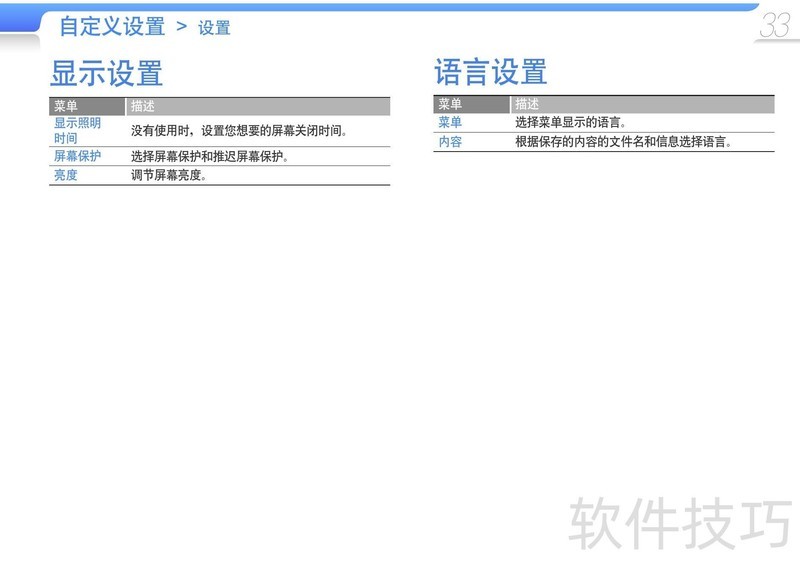Click the page number 33
Screen dimensions: 800x583
774,26
